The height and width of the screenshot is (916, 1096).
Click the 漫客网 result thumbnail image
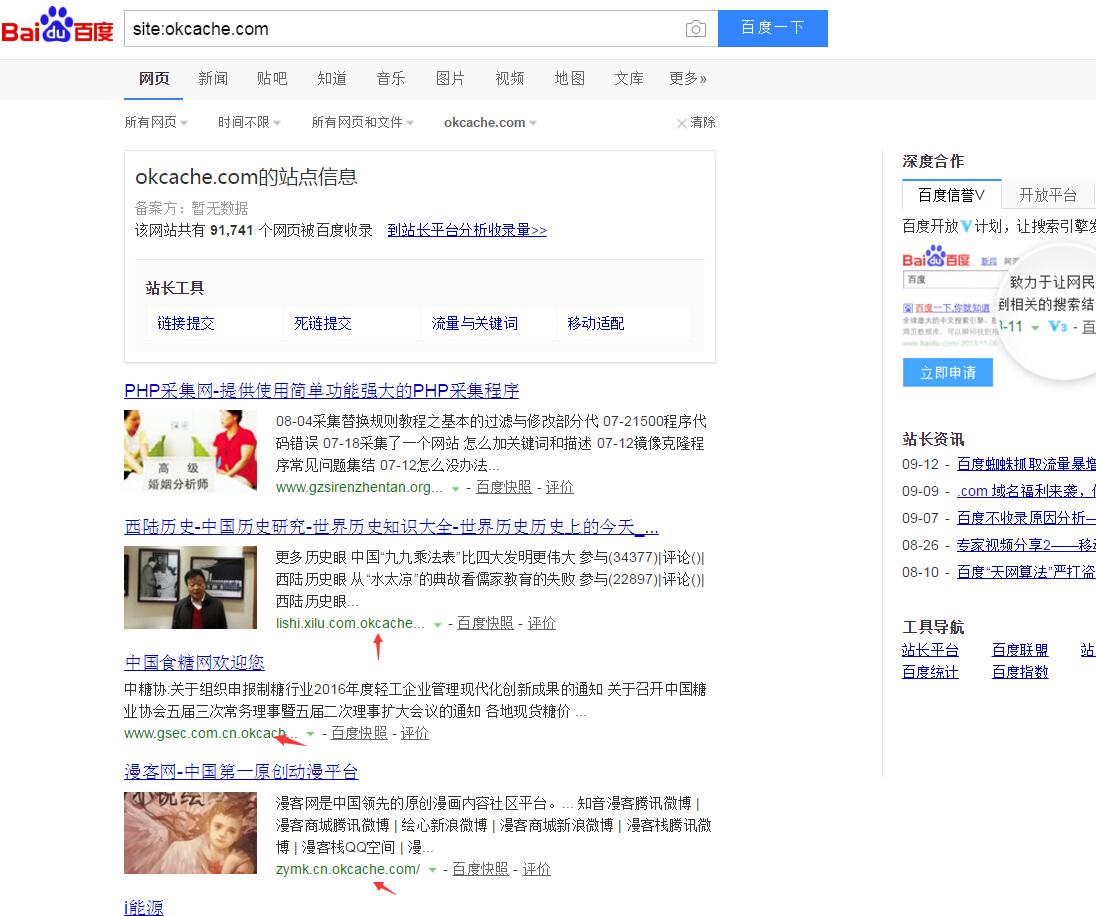click(x=190, y=833)
